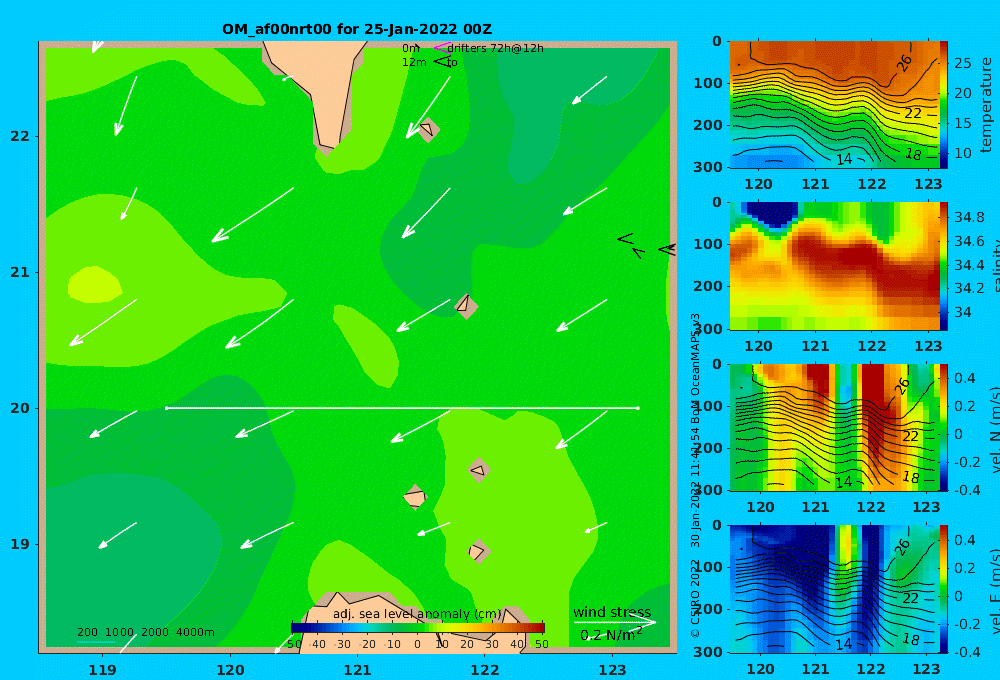1000x680 pixels.
Task: Click the yellow high-anomaly patch near 21N 119E
Action: pos(94,285)
